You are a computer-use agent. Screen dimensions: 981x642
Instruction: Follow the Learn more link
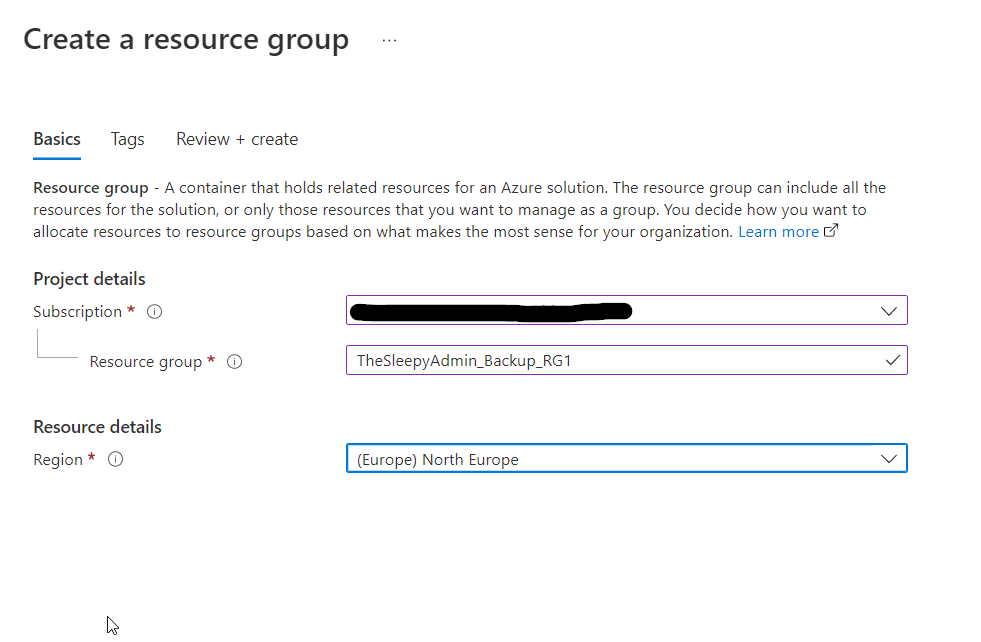pos(778,232)
